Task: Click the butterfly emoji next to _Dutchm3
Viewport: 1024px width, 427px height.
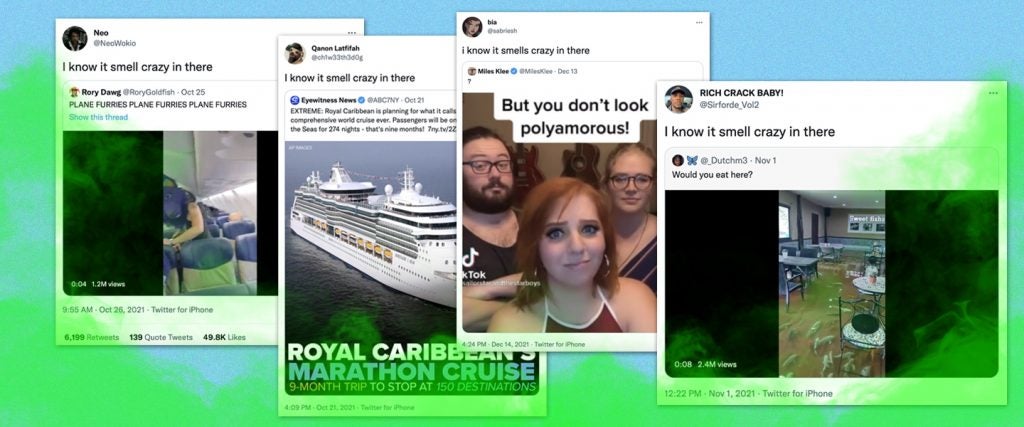Action: tap(691, 160)
